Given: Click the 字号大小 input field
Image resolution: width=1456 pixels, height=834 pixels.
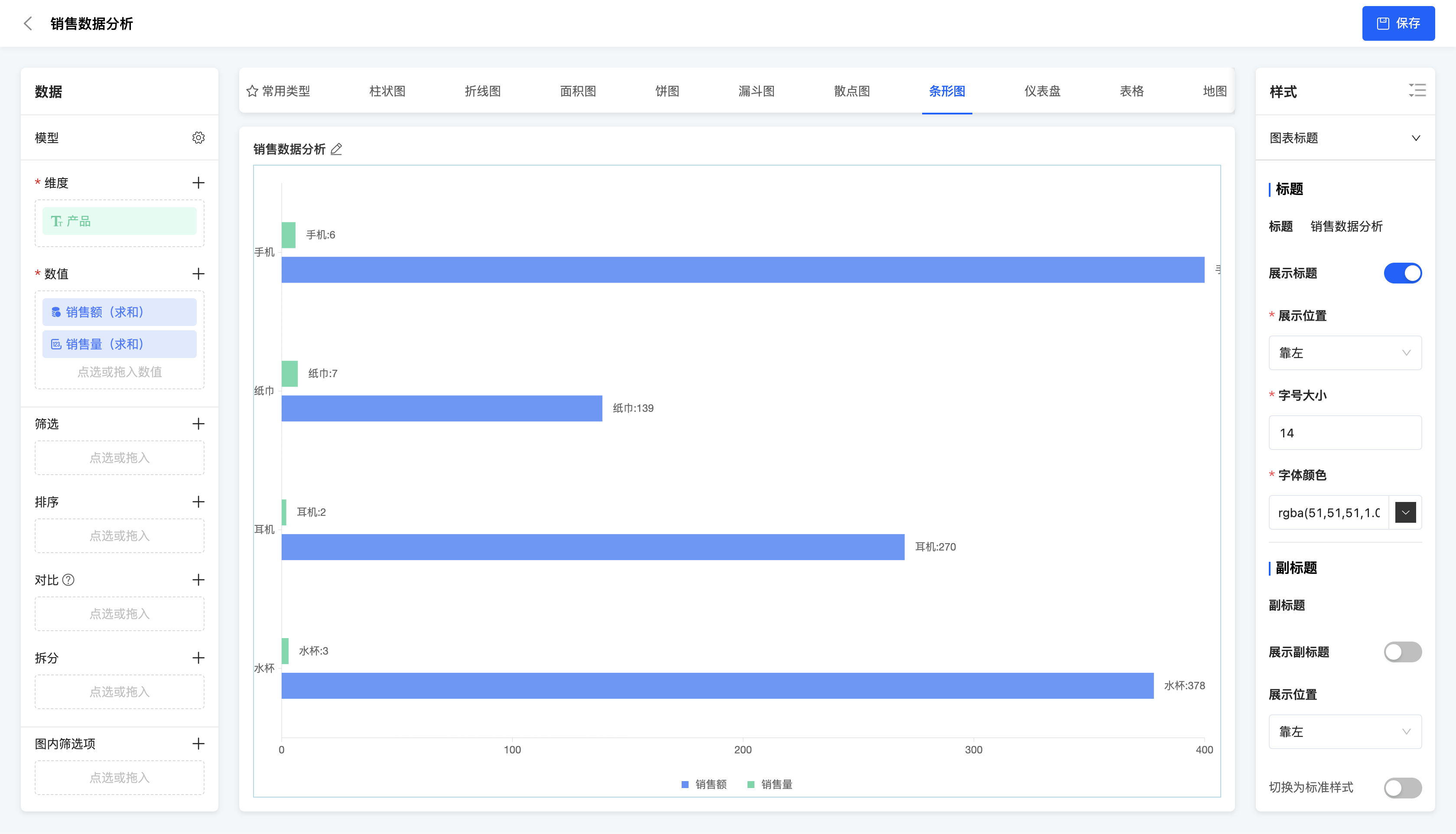Looking at the screenshot, I should 1344,433.
